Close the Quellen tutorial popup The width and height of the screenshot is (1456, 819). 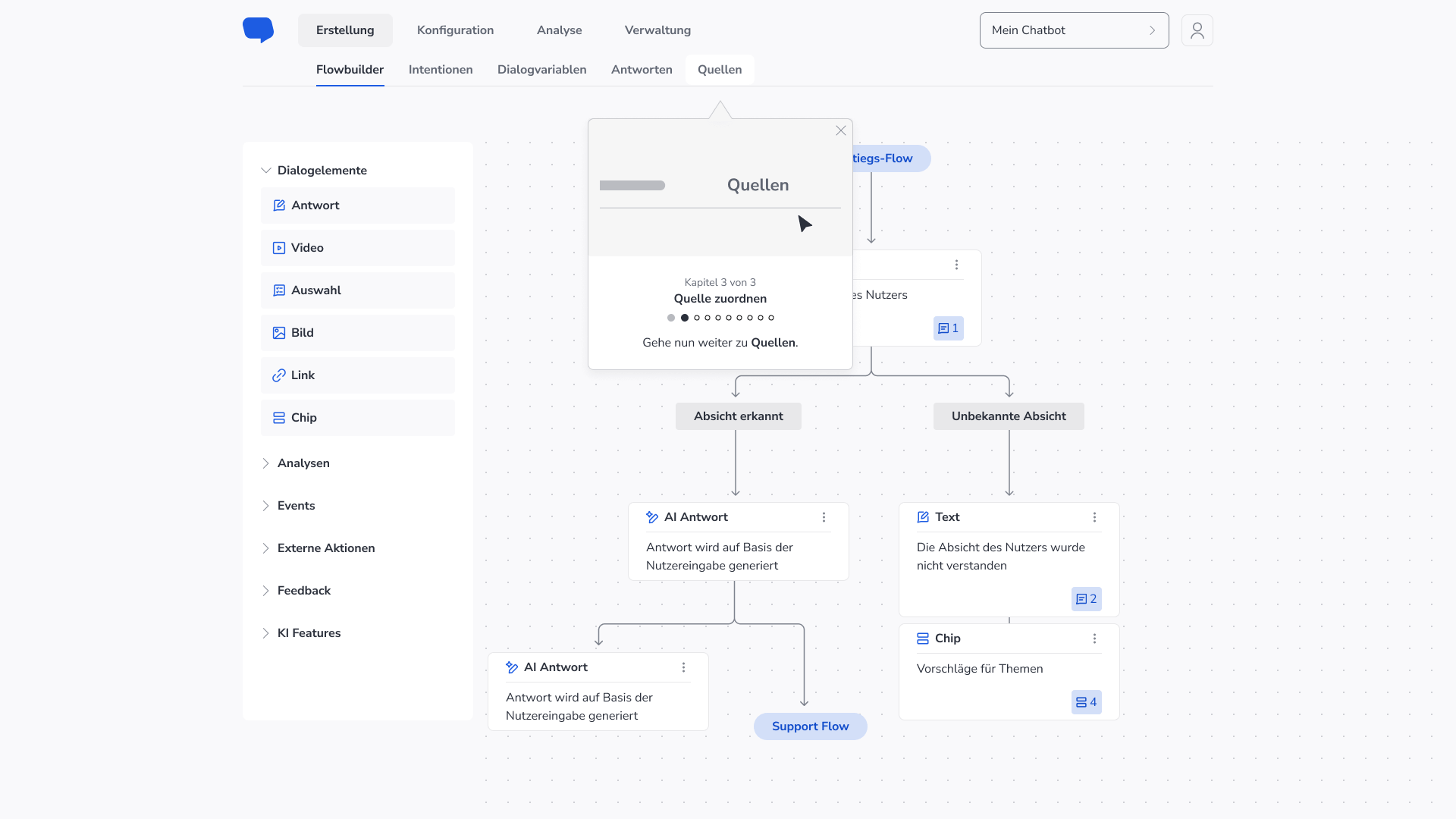pyautogui.click(x=840, y=130)
